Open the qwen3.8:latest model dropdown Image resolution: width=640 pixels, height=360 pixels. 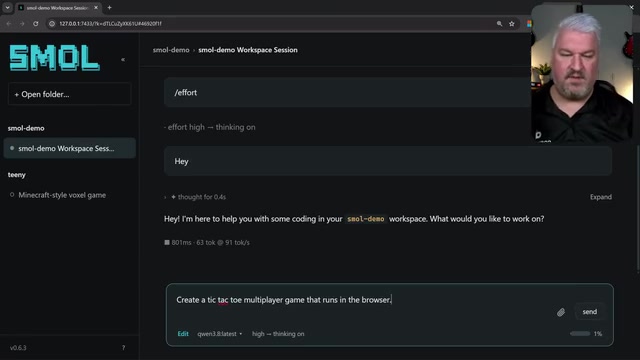click(220, 334)
